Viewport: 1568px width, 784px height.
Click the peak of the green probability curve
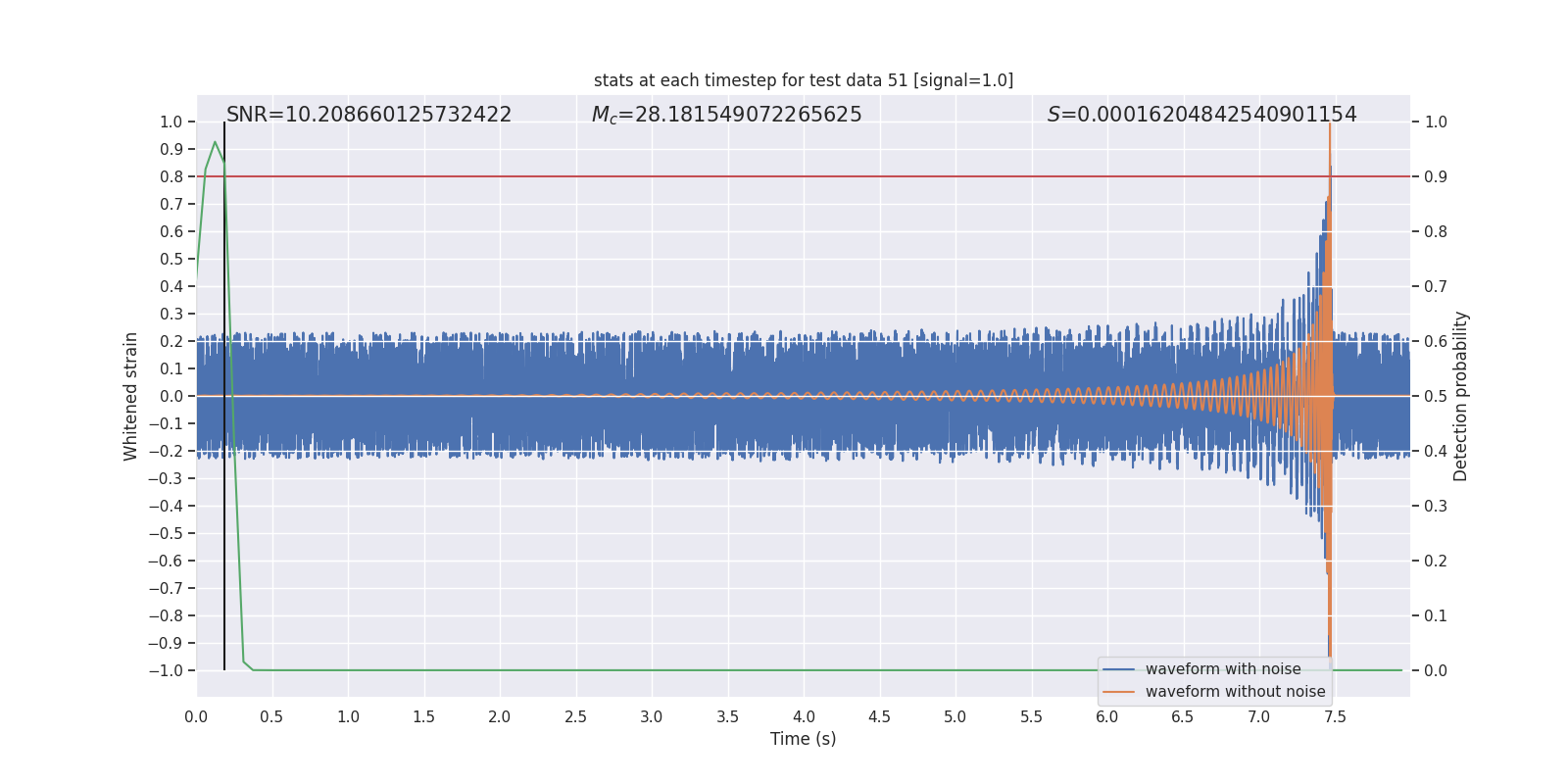coord(215,143)
